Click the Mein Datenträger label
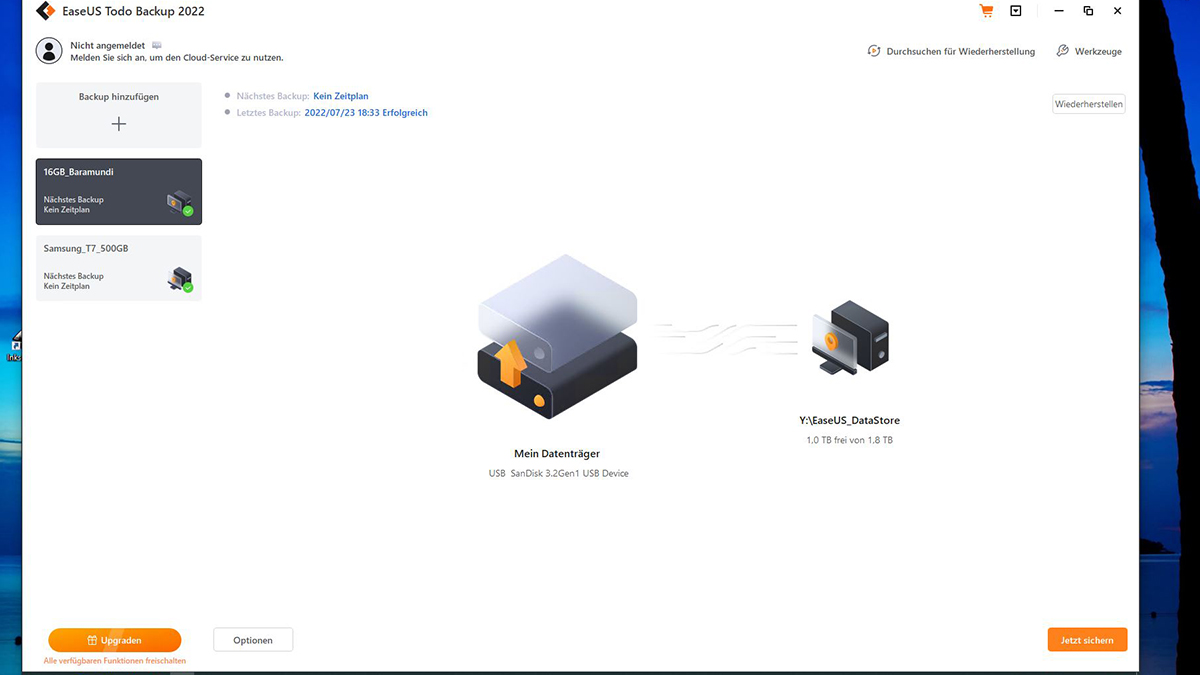 (x=557, y=454)
